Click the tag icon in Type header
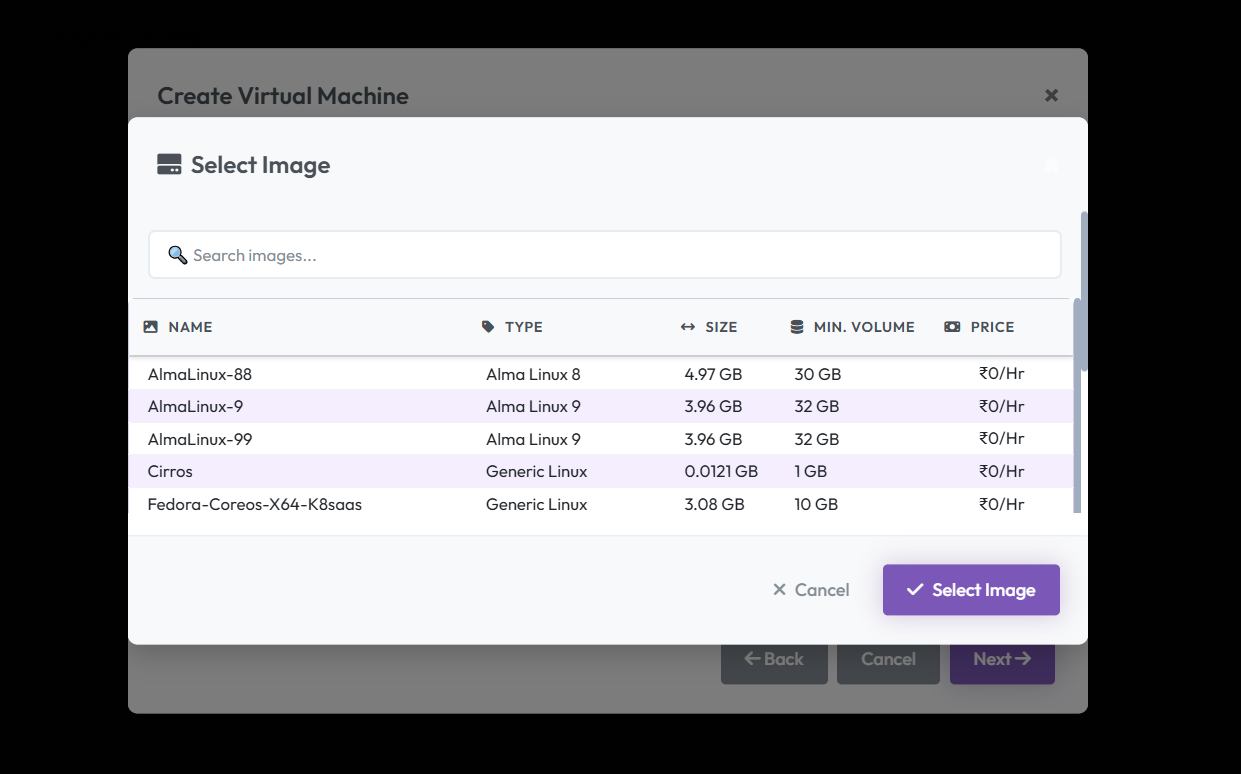The height and width of the screenshot is (774, 1241). click(488, 327)
